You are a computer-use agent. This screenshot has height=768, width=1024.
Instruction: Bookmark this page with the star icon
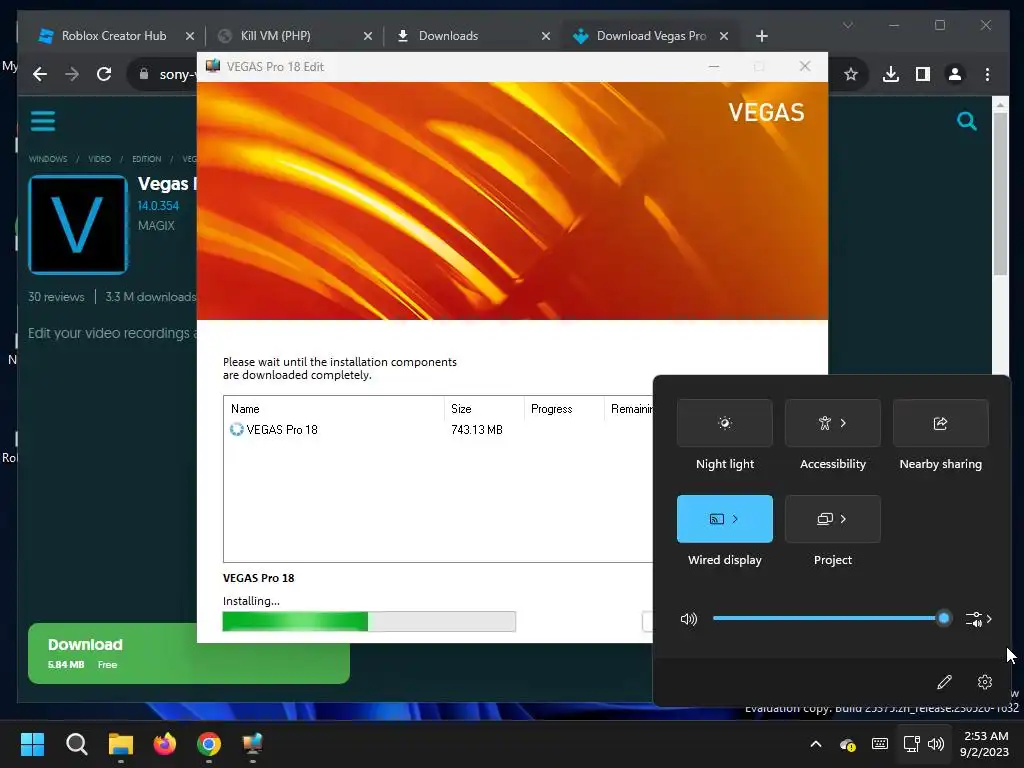click(850, 74)
